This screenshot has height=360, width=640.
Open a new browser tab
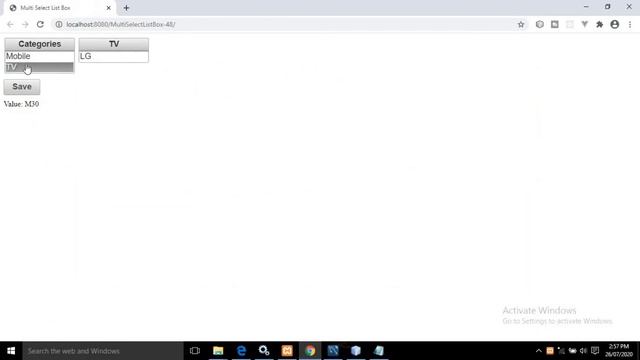126,8
